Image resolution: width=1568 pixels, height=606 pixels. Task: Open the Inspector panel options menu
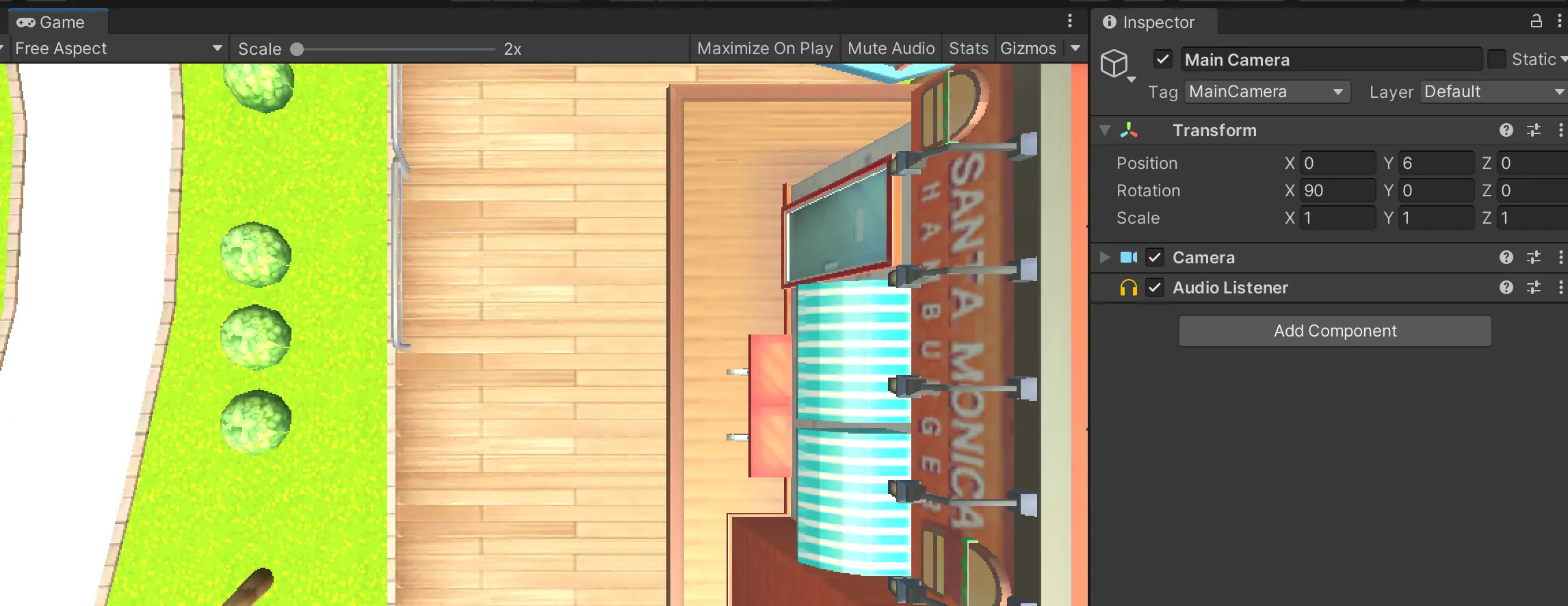point(1559,21)
